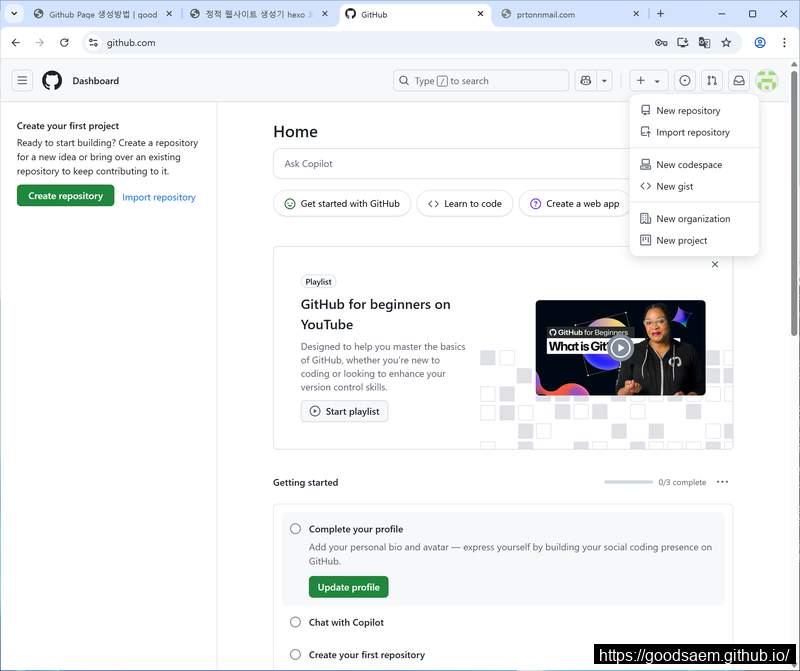Open the Copilot chat icon in header
This screenshot has width=800, height=671.
pos(586,81)
